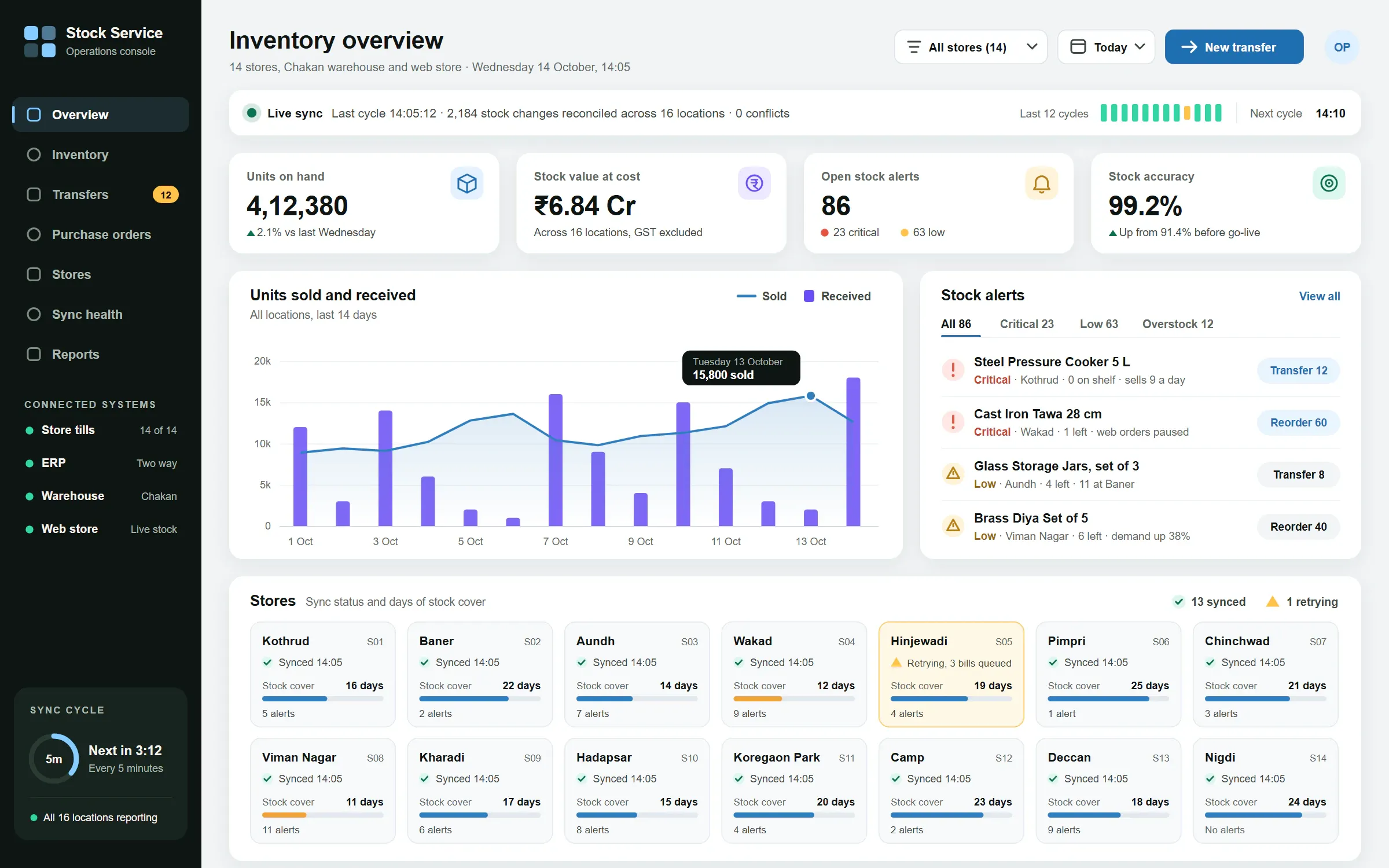
Task: Click the 1 retrying warning indicator
Action: pos(1302,602)
